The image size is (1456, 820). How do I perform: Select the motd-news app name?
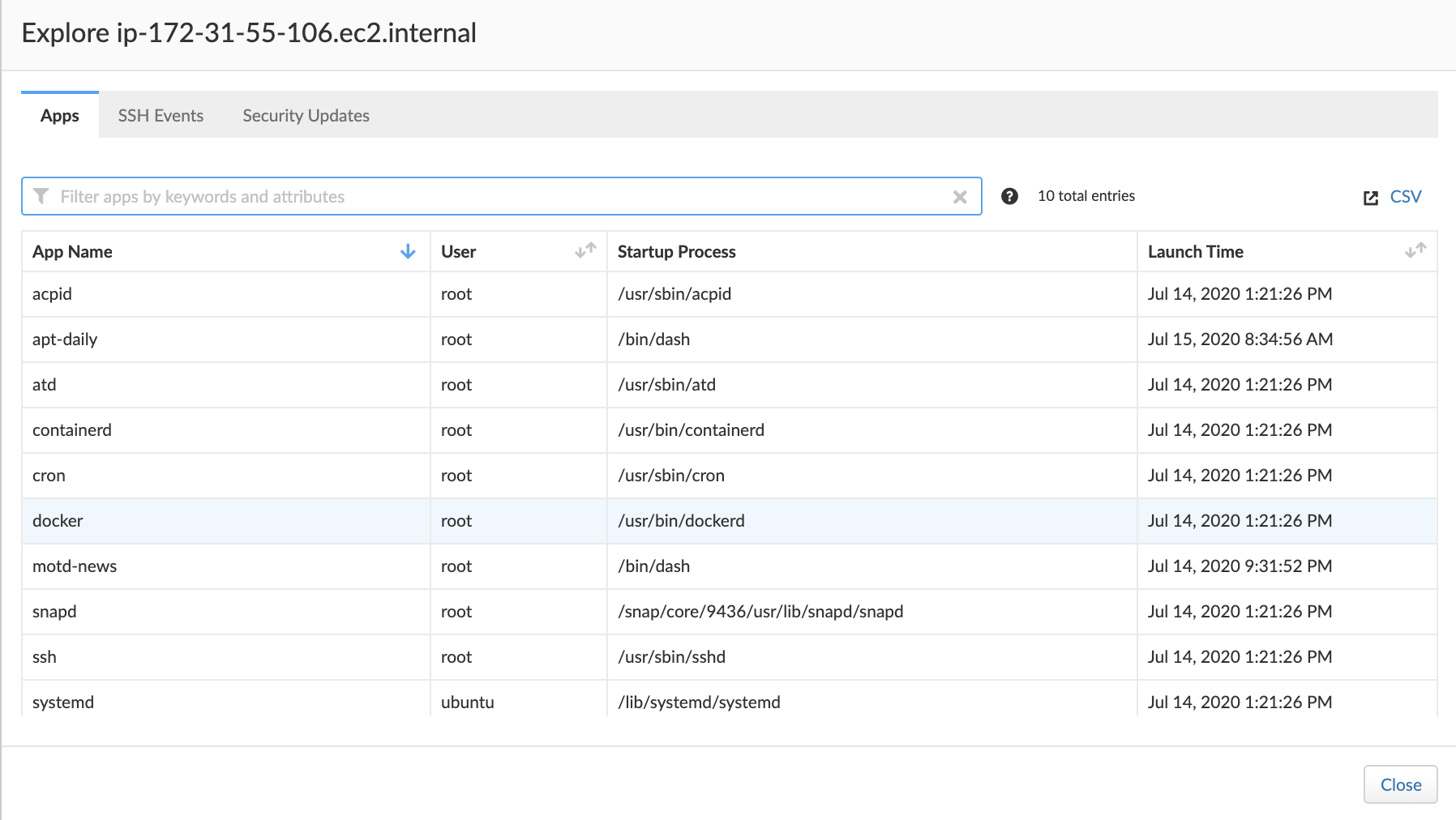coord(75,566)
